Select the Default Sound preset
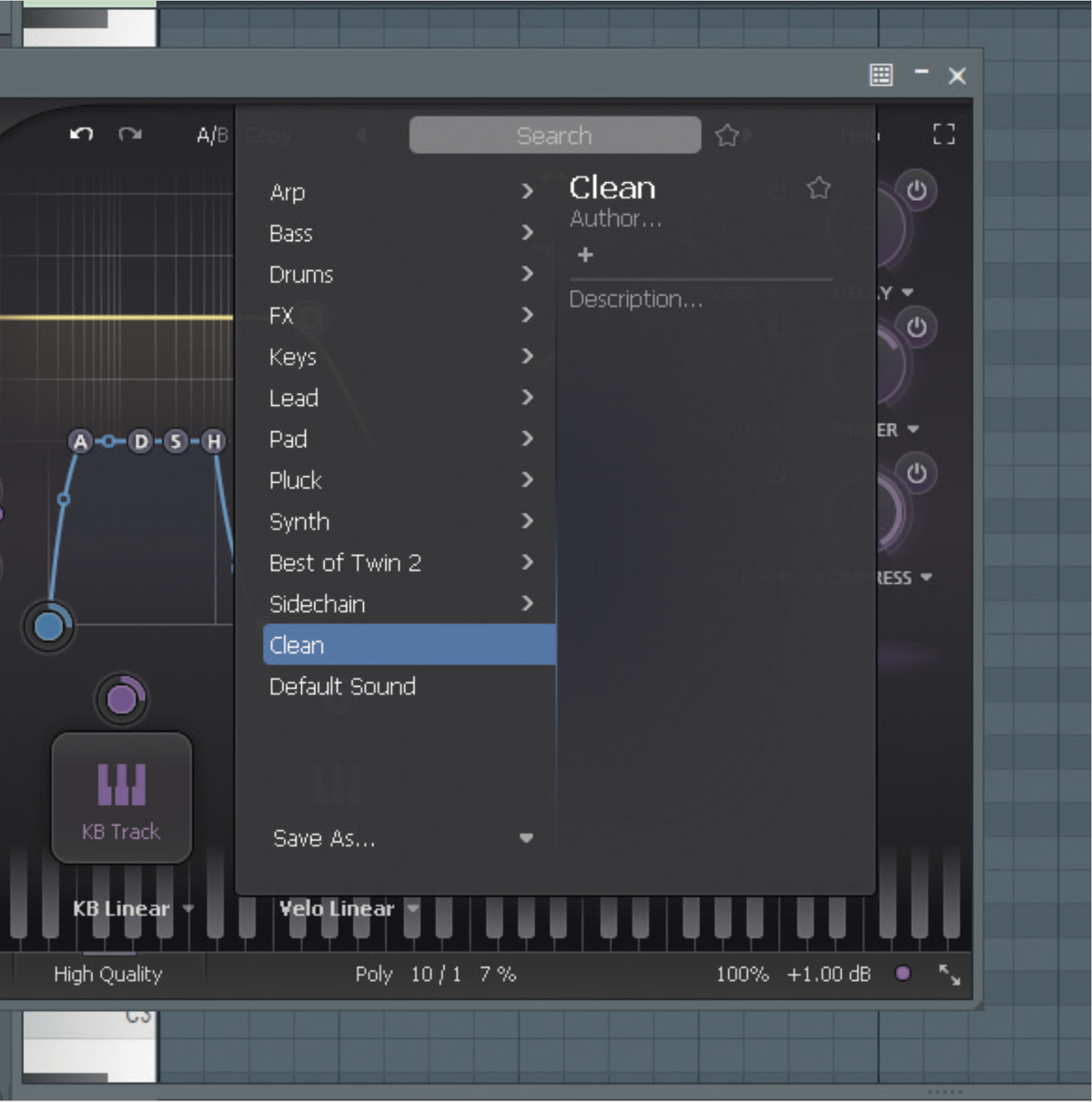Image resolution: width=1092 pixels, height=1102 pixels. [342, 686]
